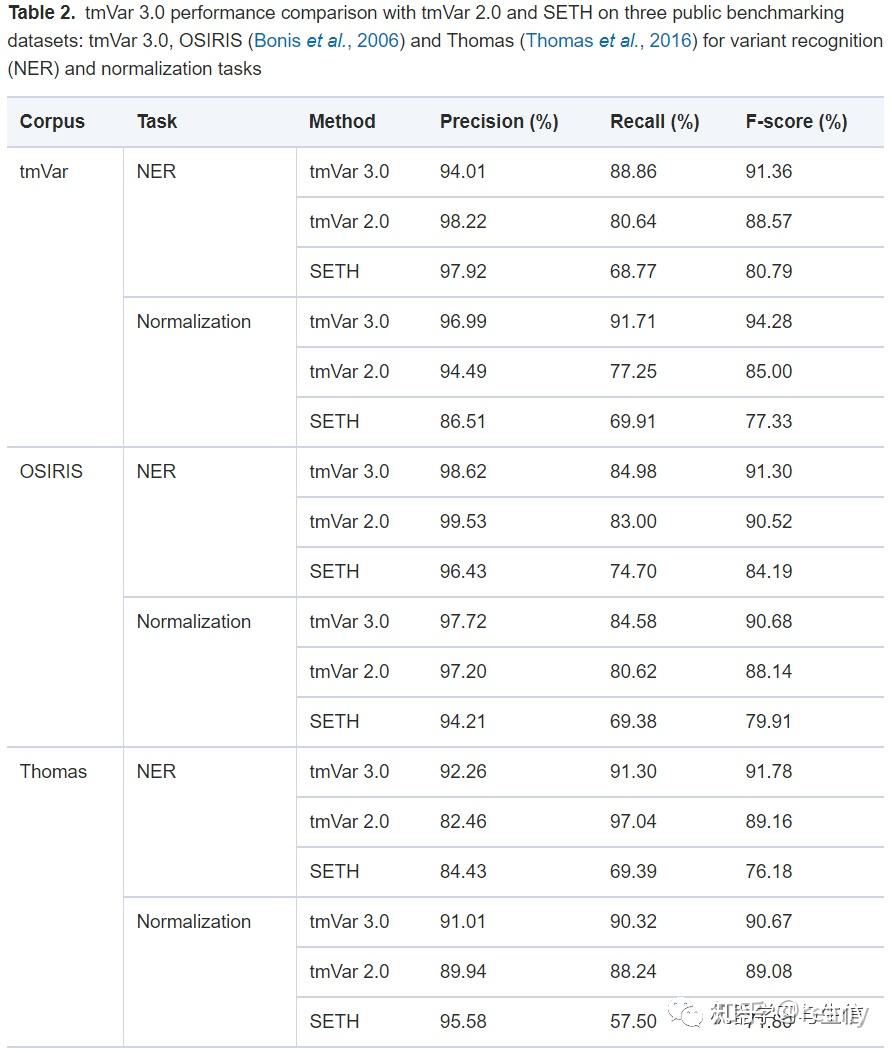Click the 91.78 F-score value

coord(768,771)
